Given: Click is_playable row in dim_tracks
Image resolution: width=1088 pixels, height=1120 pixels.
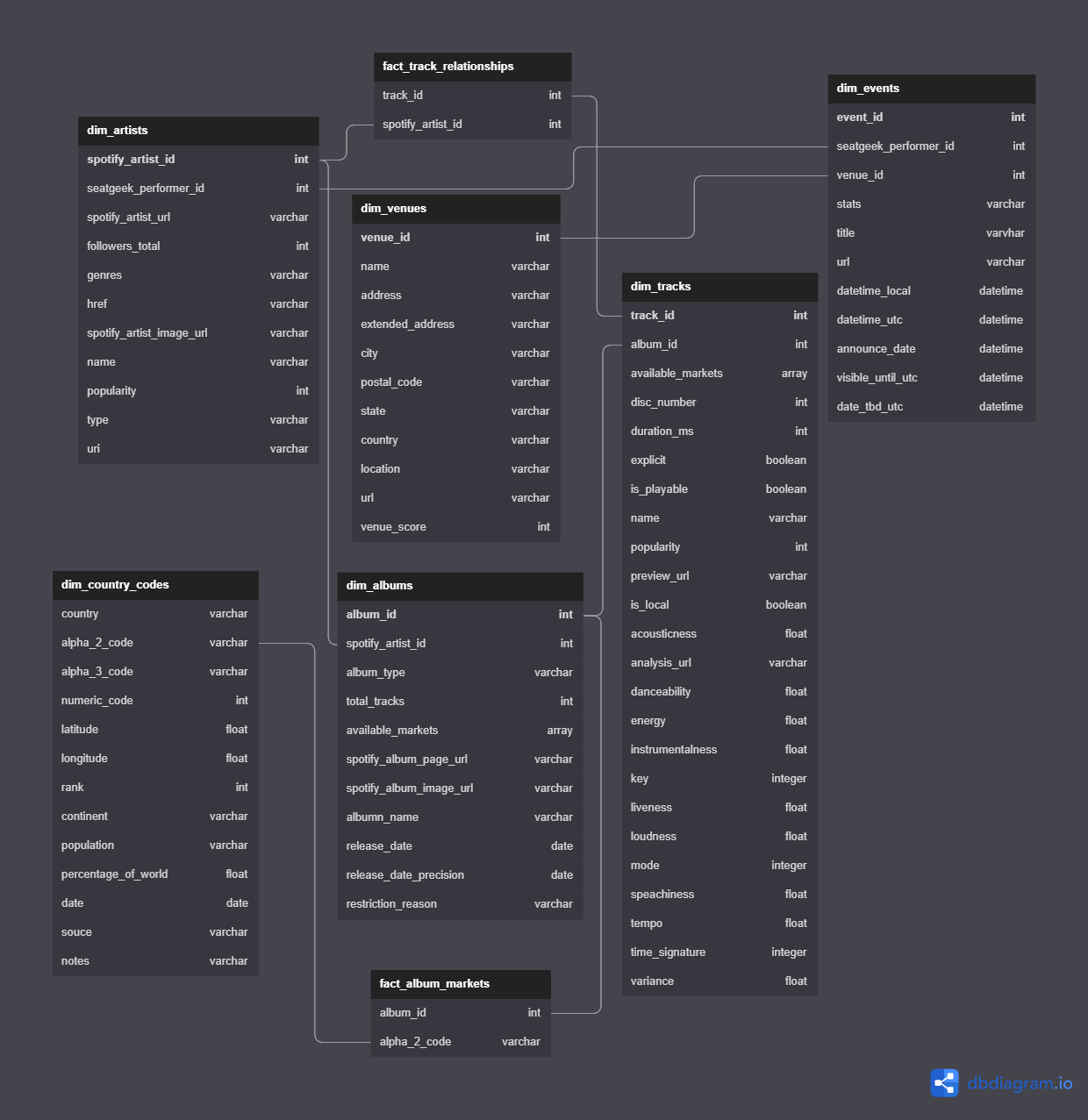Looking at the screenshot, I should (719, 489).
